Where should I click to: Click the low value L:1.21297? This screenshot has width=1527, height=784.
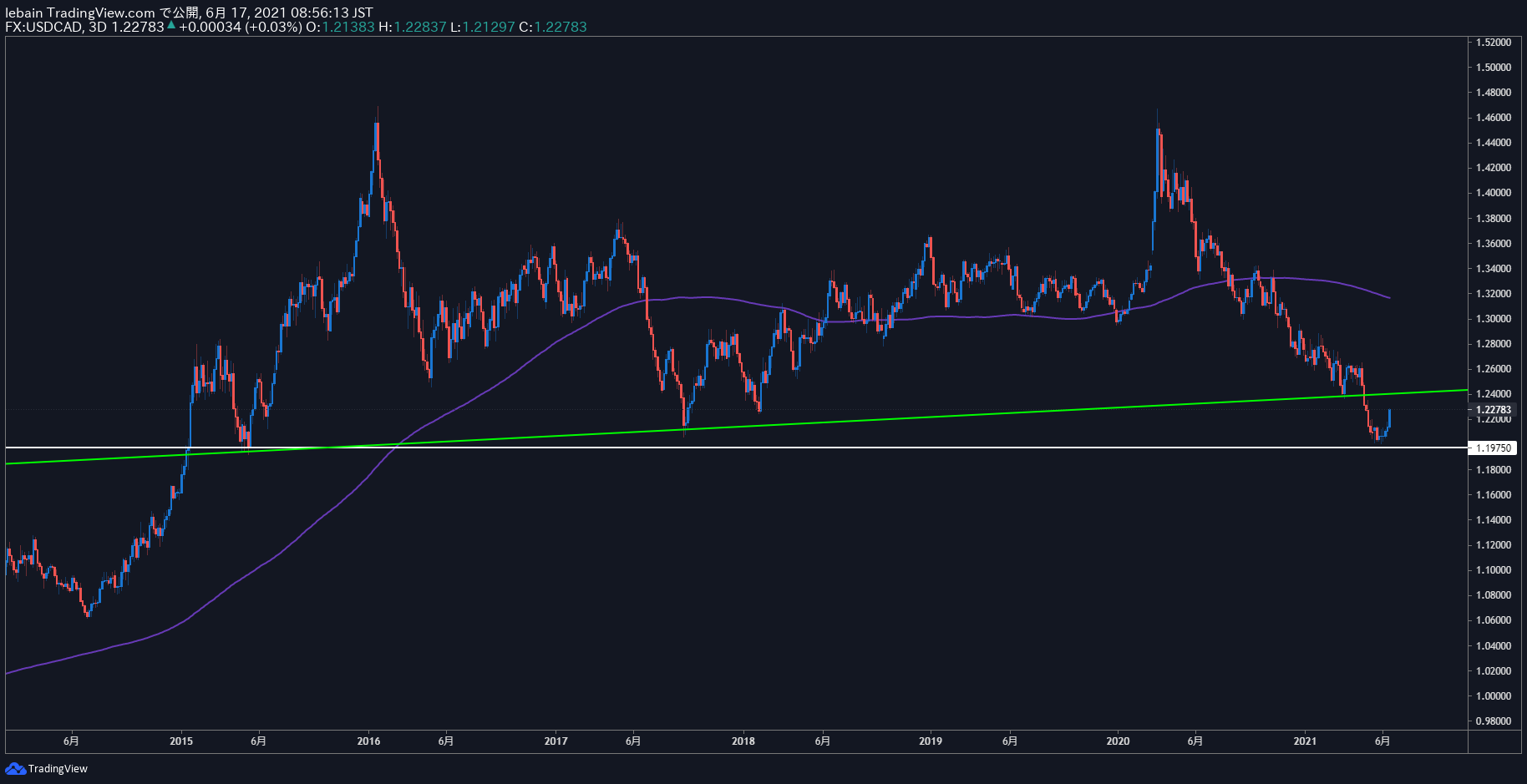pos(483,27)
